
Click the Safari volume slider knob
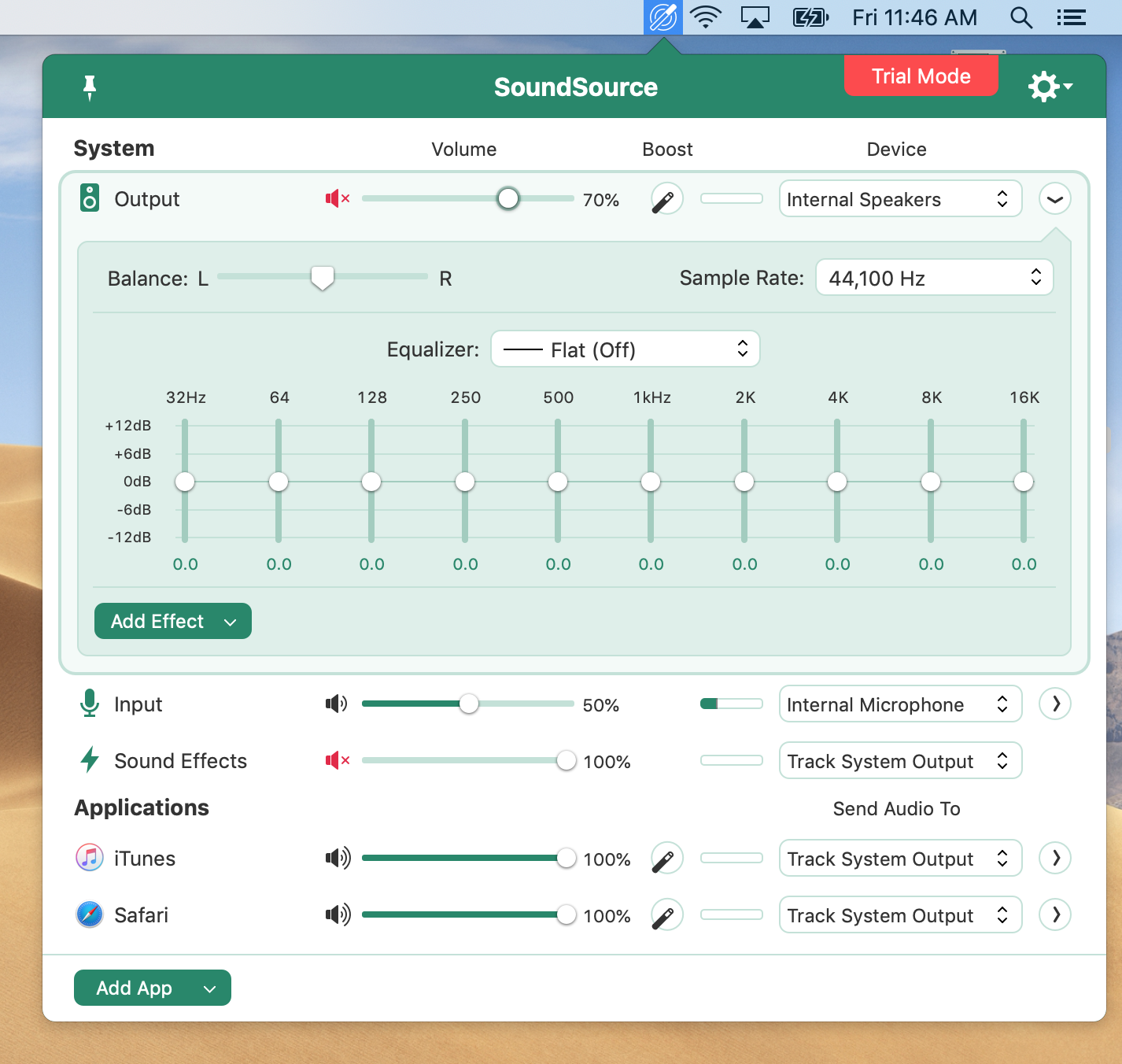tap(566, 914)
